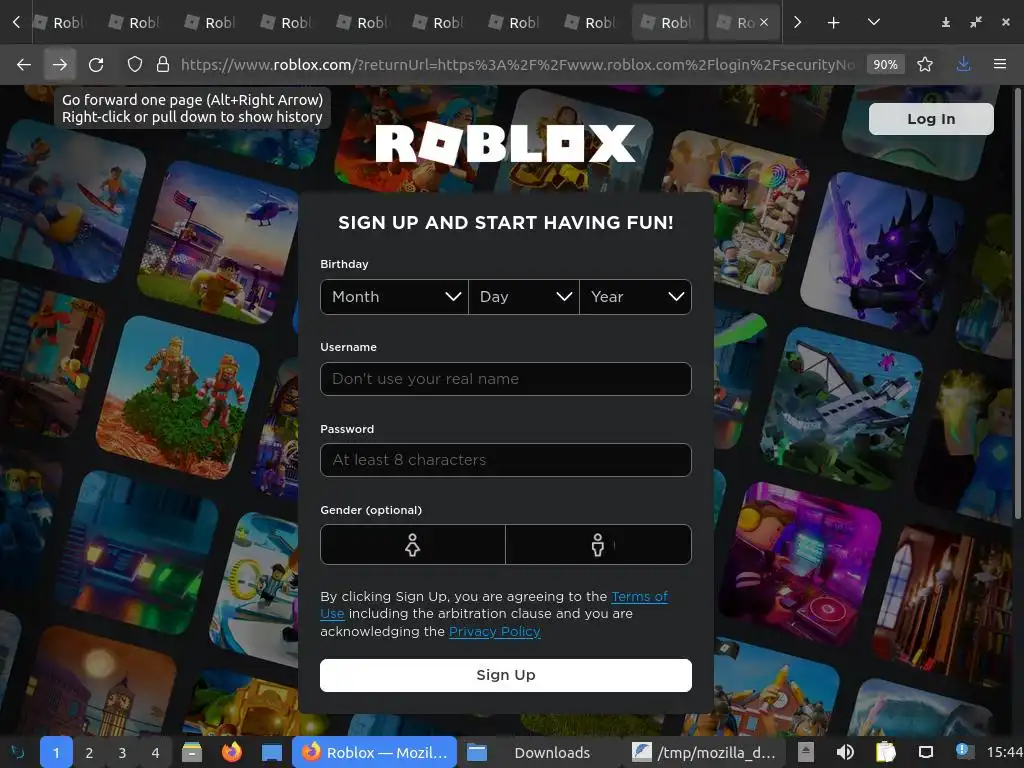Image resolution: width=1024 pixels, height=768 pixels.
Task: Open the Firefox hamburger application menu
Action: pos(1000,64)
